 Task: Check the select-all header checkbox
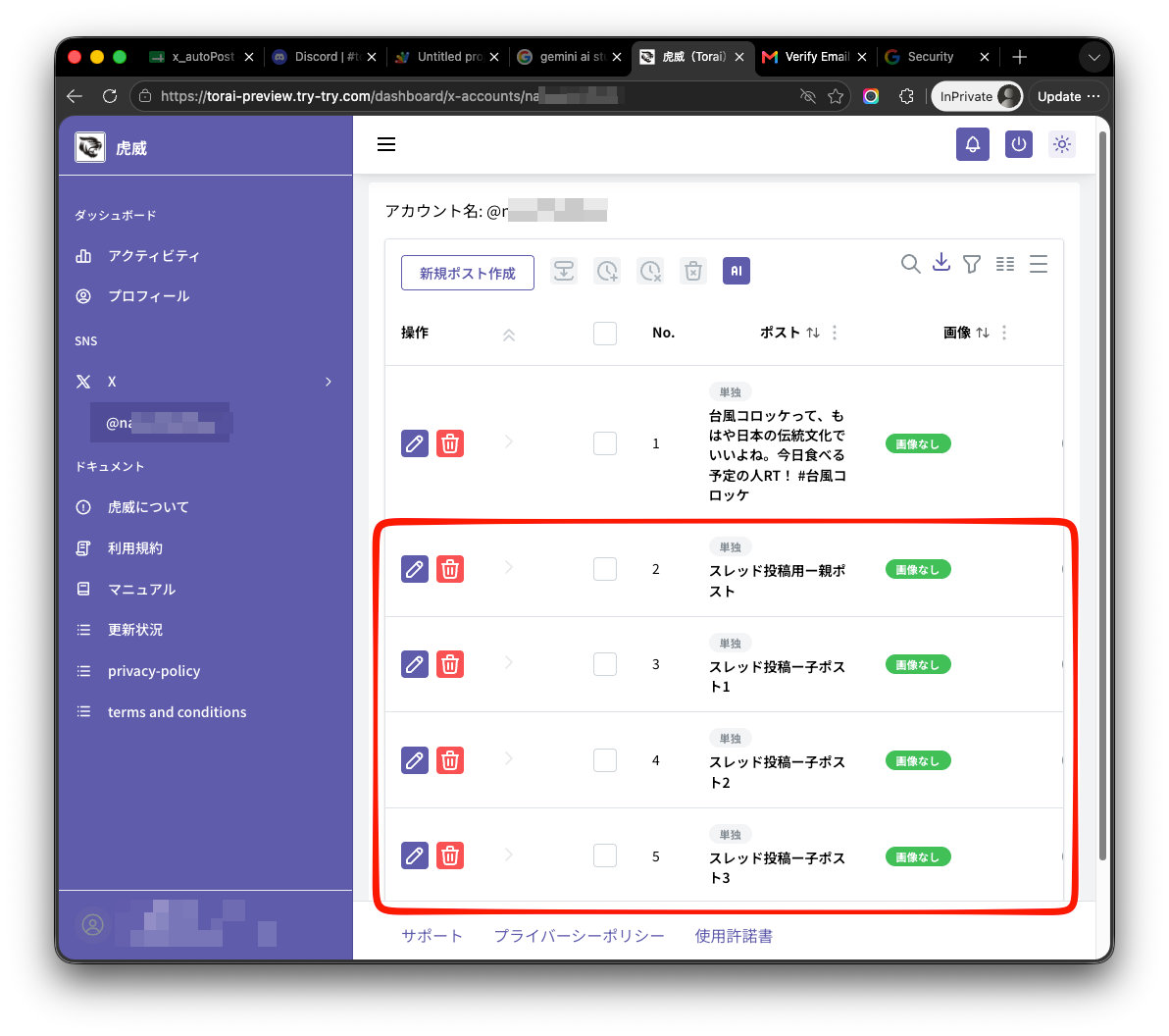point(605,333)
